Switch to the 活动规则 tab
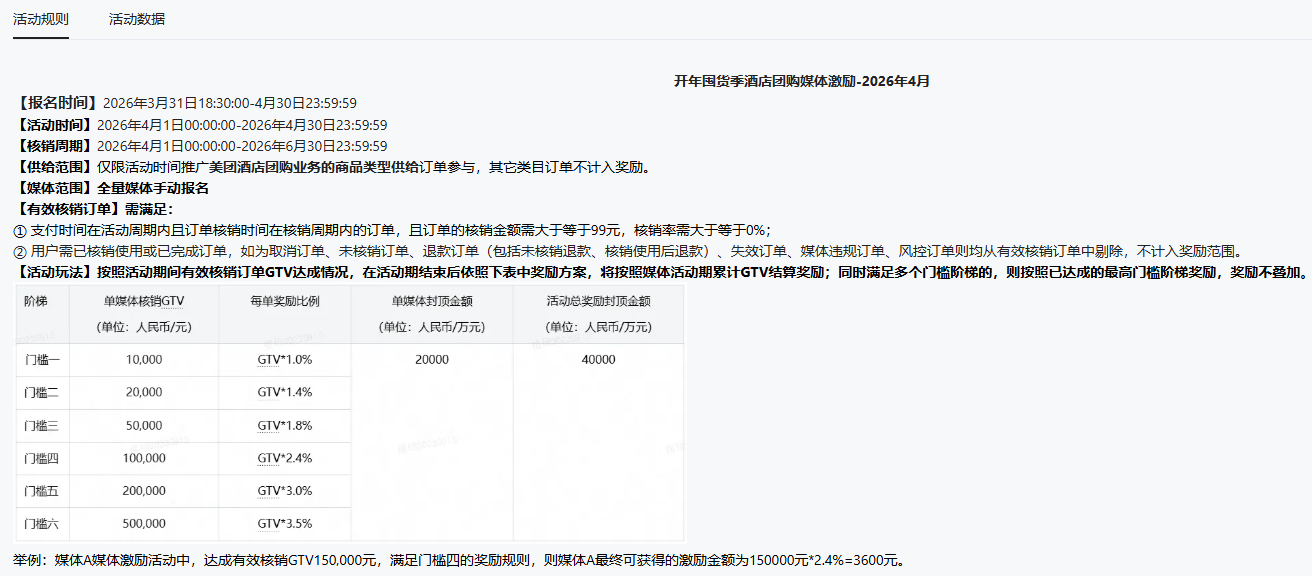 click(x=40, y=20)
